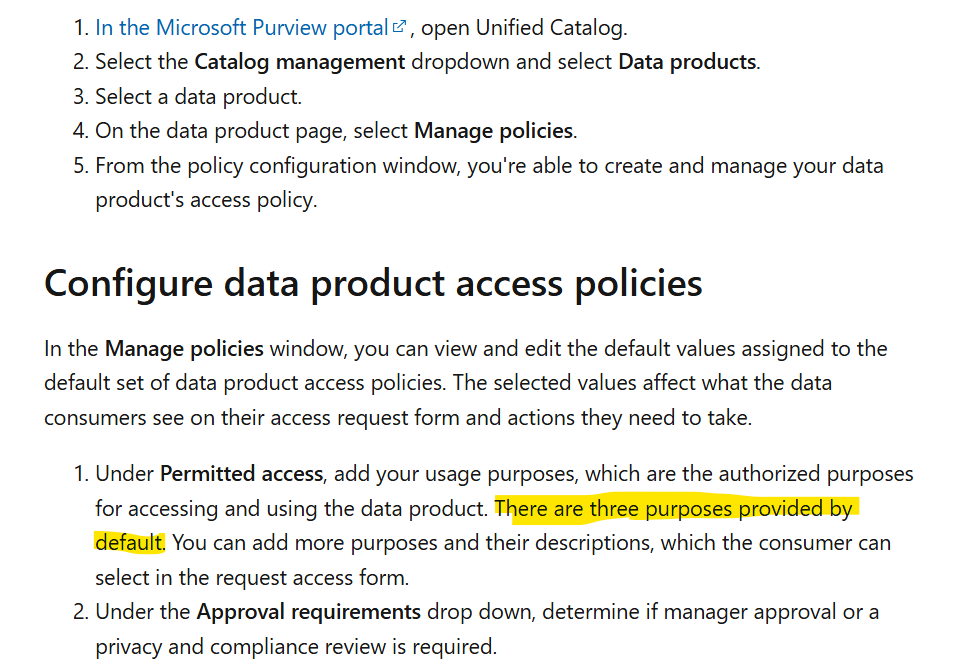The height and width of the screenshot is (670, 955).
Task: Click the phrase product's access policy
Action: coord(206,200)
